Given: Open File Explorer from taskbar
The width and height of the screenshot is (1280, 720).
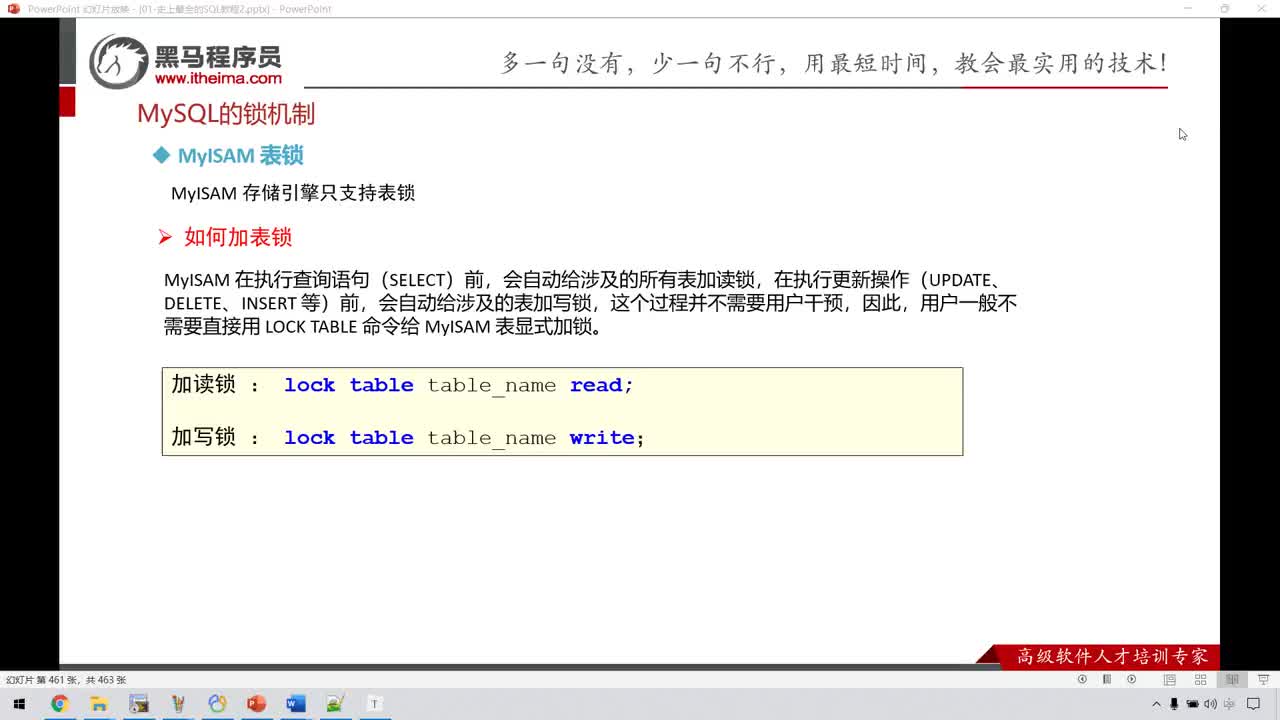Looking at the screenshot, I should 99,704.
